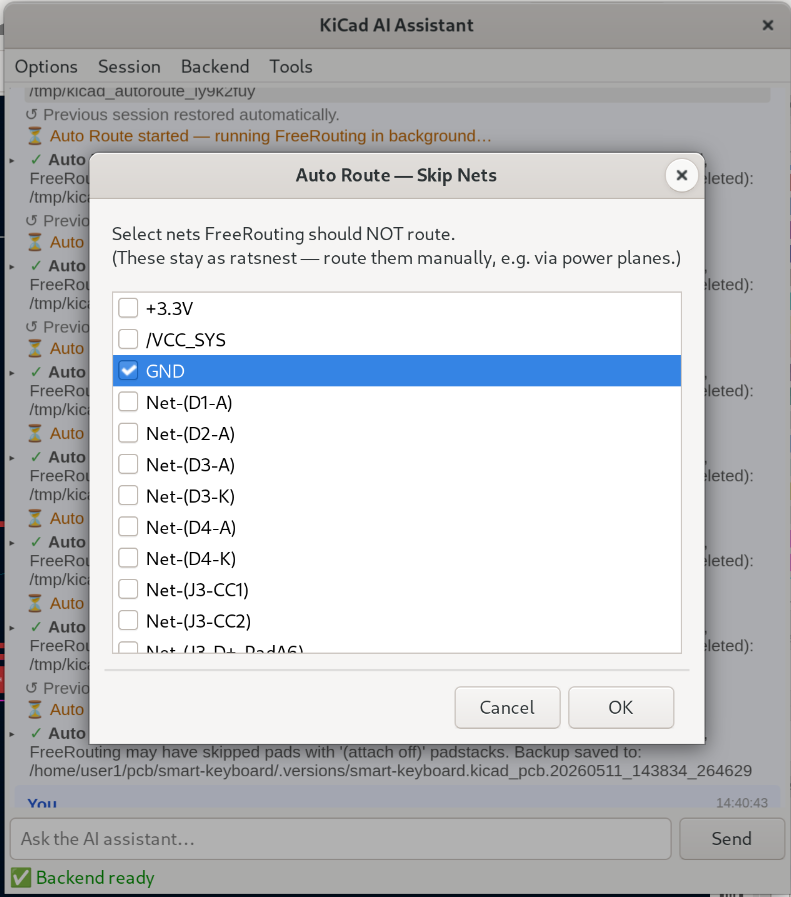
Task: Check the Net-(D4-A) checkbox
Action: pos(128,526)
